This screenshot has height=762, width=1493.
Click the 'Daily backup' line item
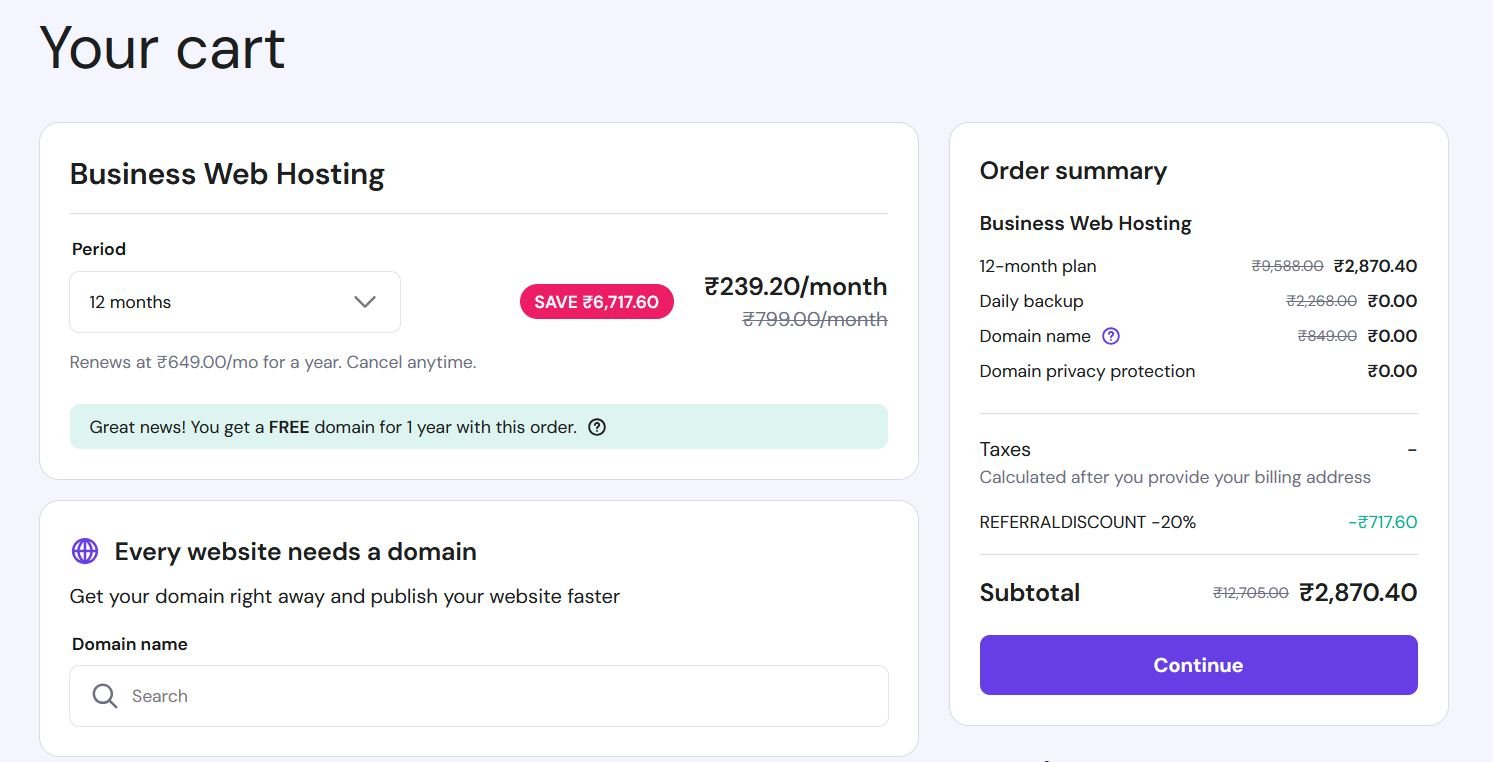(x=1031, y=301)
